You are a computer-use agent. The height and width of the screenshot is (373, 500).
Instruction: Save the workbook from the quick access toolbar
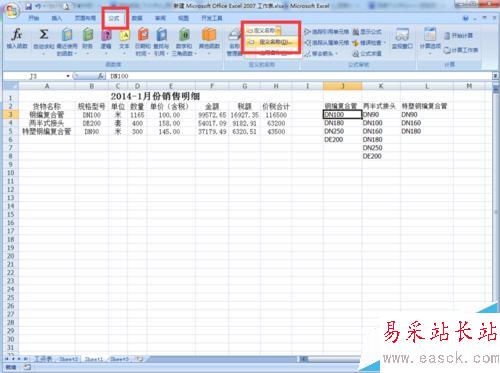point(29,6)
